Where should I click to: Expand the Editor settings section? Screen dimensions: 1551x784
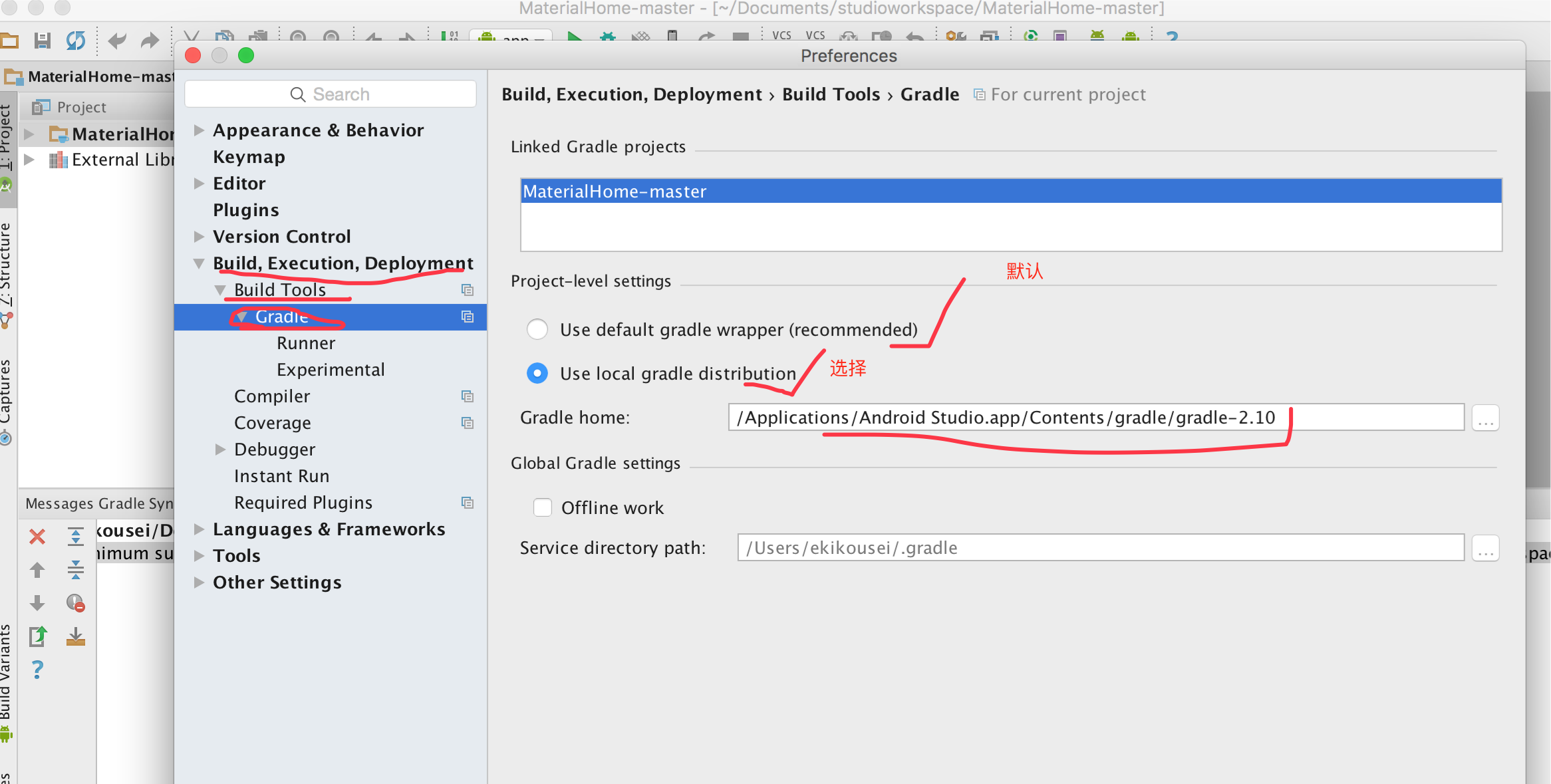(x=198, y=184)
